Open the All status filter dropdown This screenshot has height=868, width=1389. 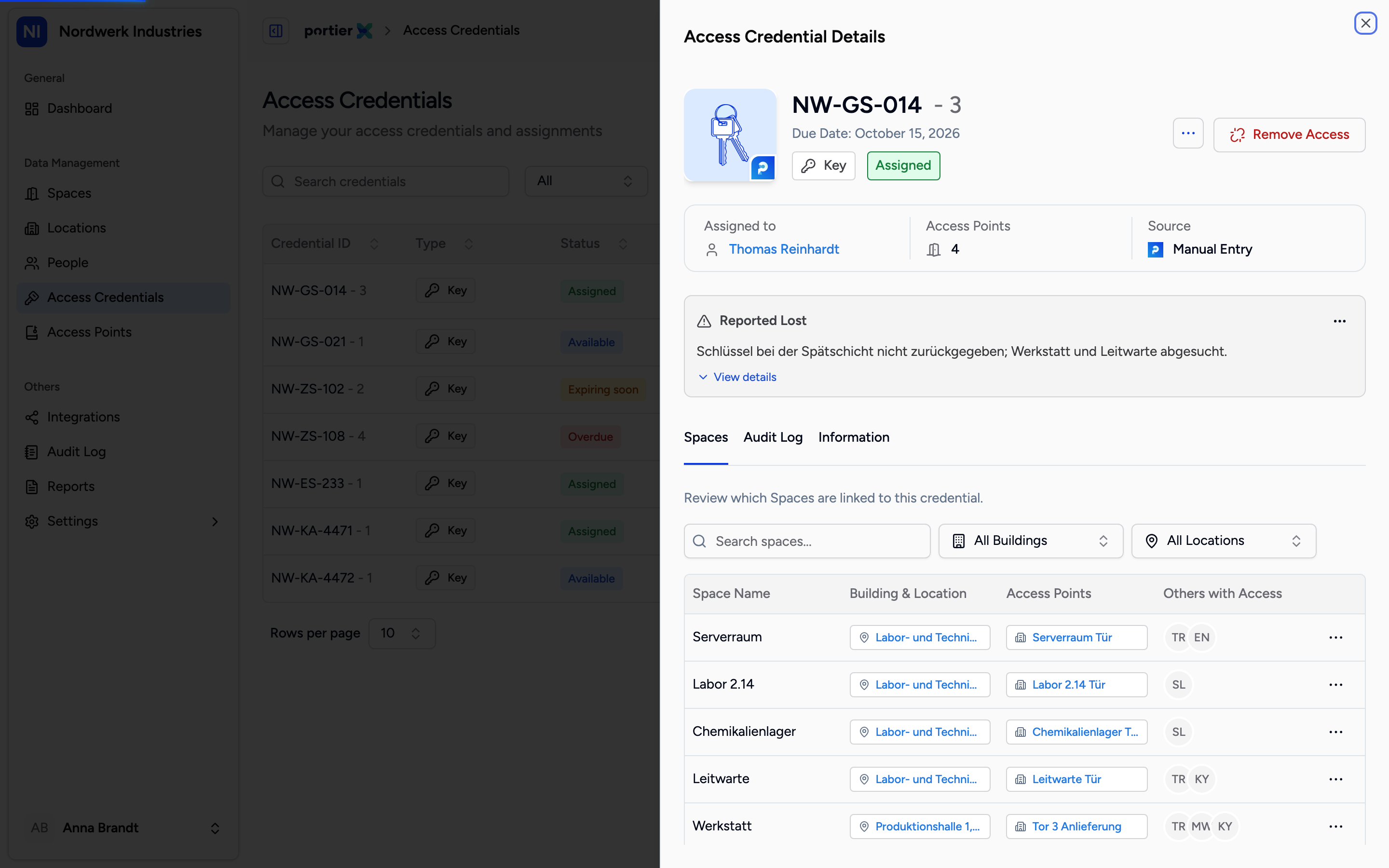point(586,181)
